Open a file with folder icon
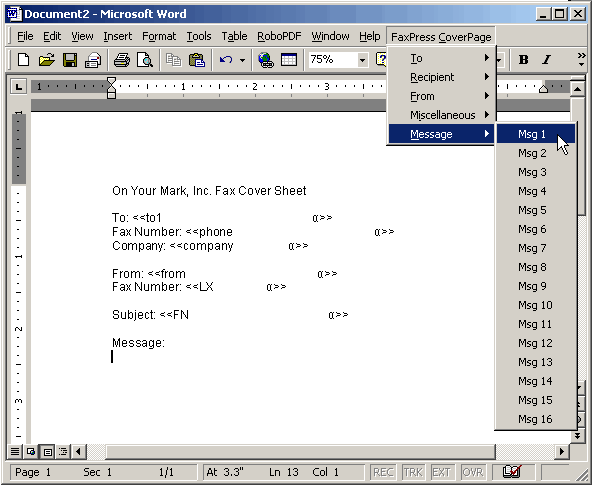Screen dimensions: 592x485 click(x=46, y=60)
